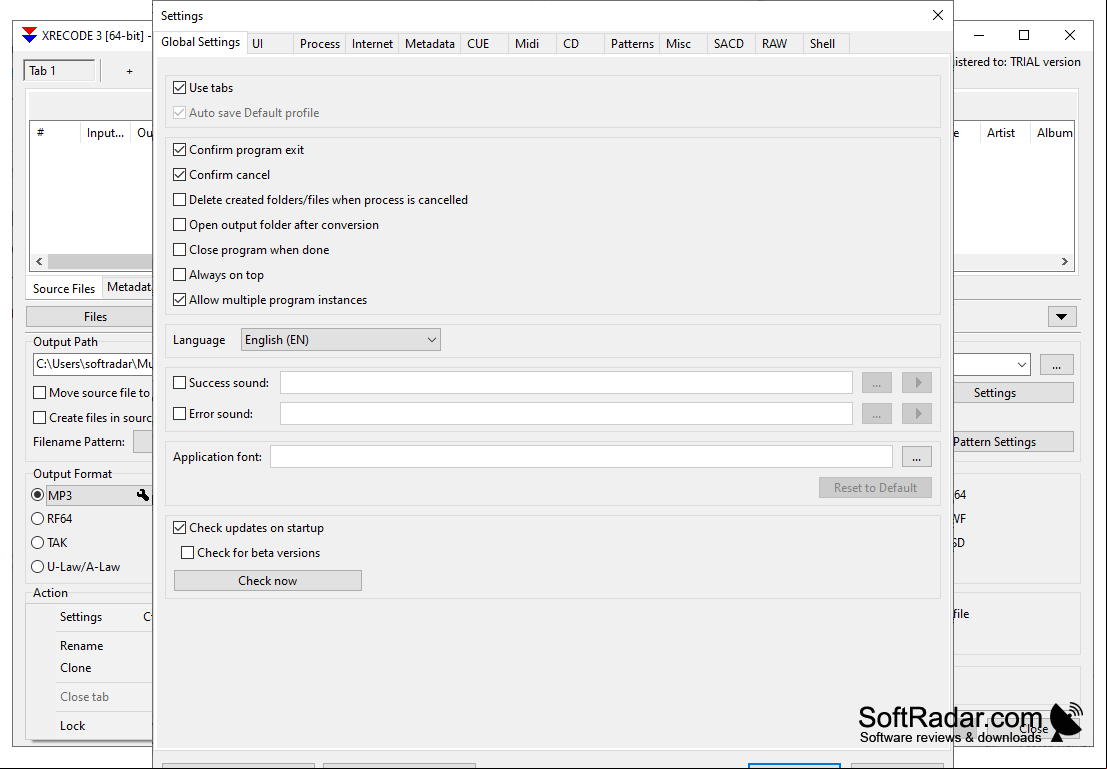Browse for Success sound file

point(877,383)
